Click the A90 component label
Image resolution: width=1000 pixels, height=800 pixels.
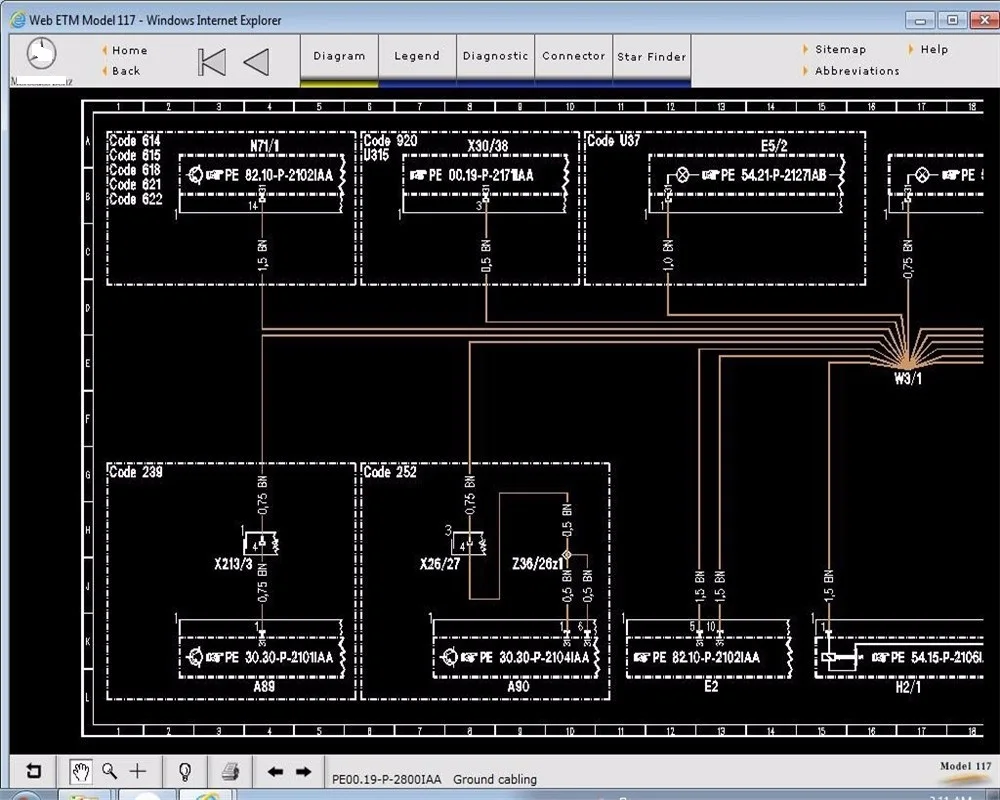tap(518, 686)
